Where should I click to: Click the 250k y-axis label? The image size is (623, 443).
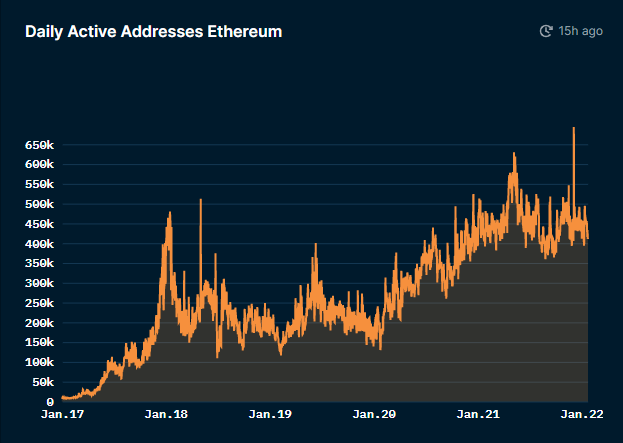39,303
